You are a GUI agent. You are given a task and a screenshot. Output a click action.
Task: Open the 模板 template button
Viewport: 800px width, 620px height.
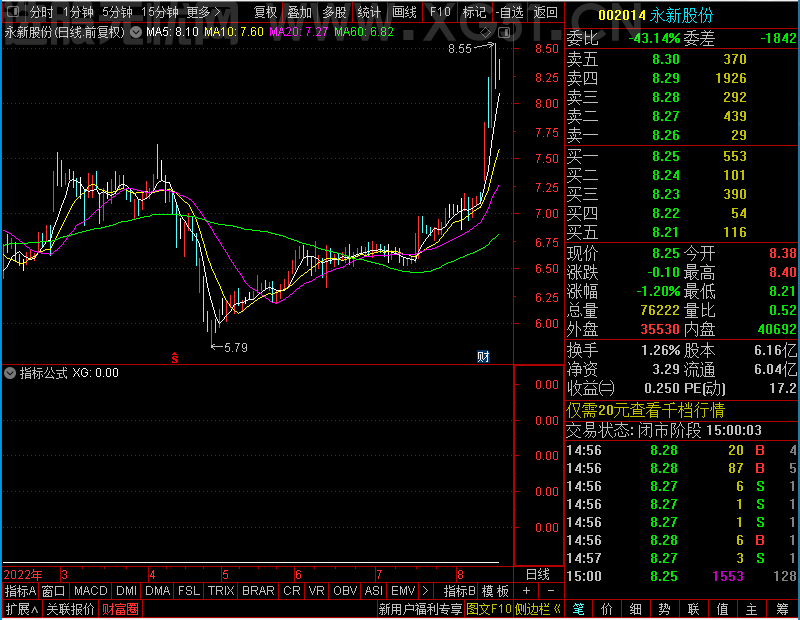click(495, 591)
